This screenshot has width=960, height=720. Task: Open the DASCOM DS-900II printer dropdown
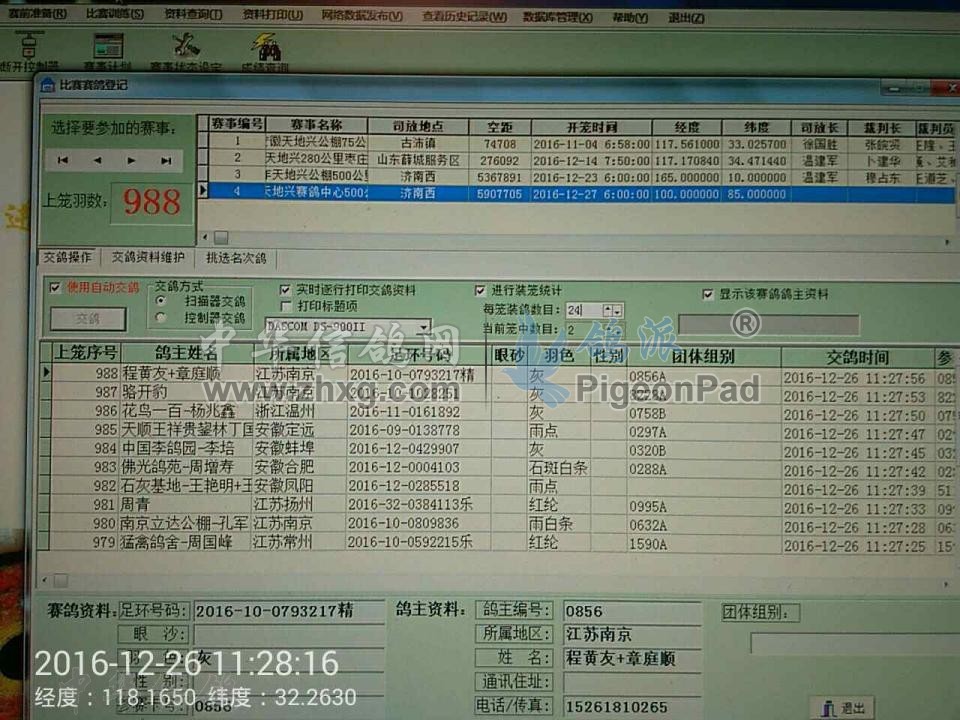coord(423,328)
